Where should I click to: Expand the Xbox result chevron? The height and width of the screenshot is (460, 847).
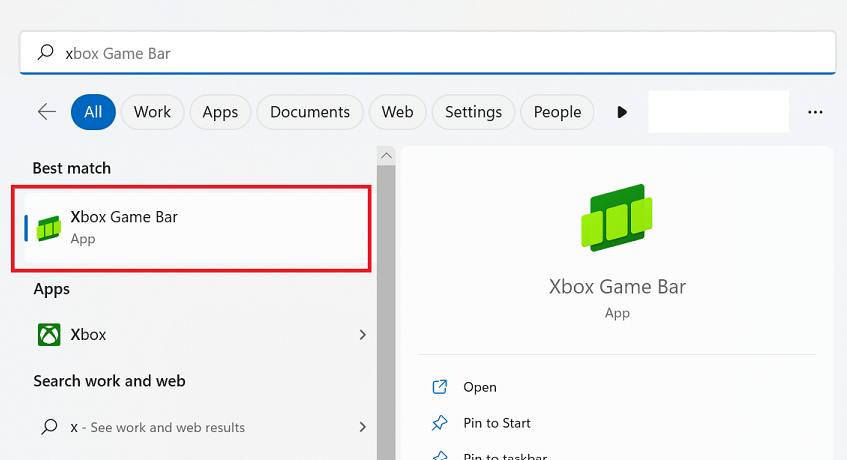[x=362, y=335]
